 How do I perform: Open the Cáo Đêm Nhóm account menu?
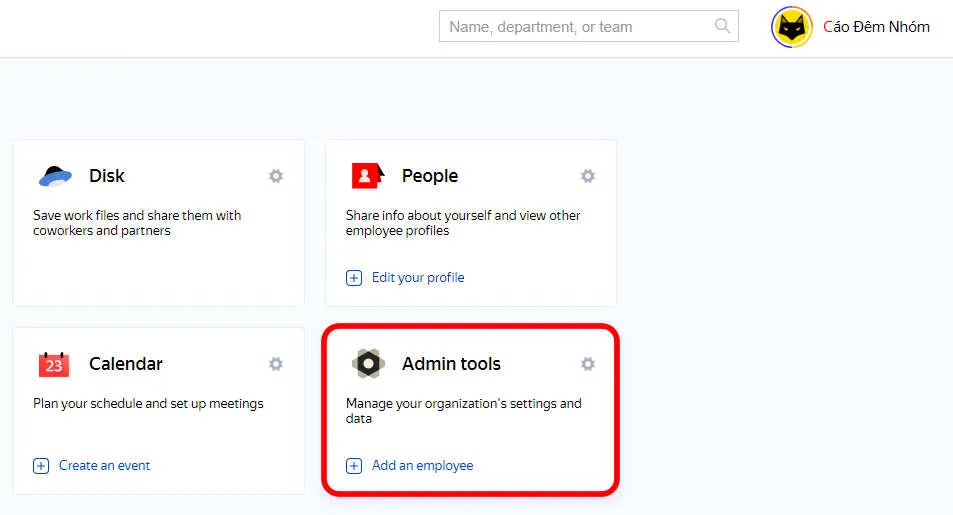(876, 27)
